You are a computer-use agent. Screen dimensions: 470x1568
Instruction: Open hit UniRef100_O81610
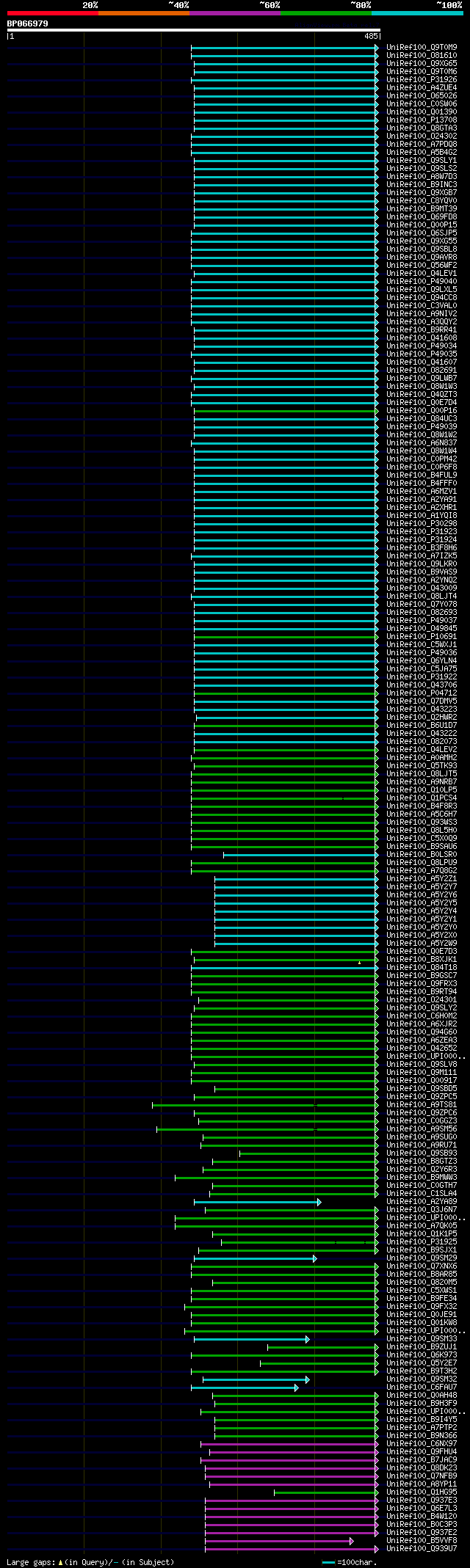pyautogui.click(x=422, y=55)
